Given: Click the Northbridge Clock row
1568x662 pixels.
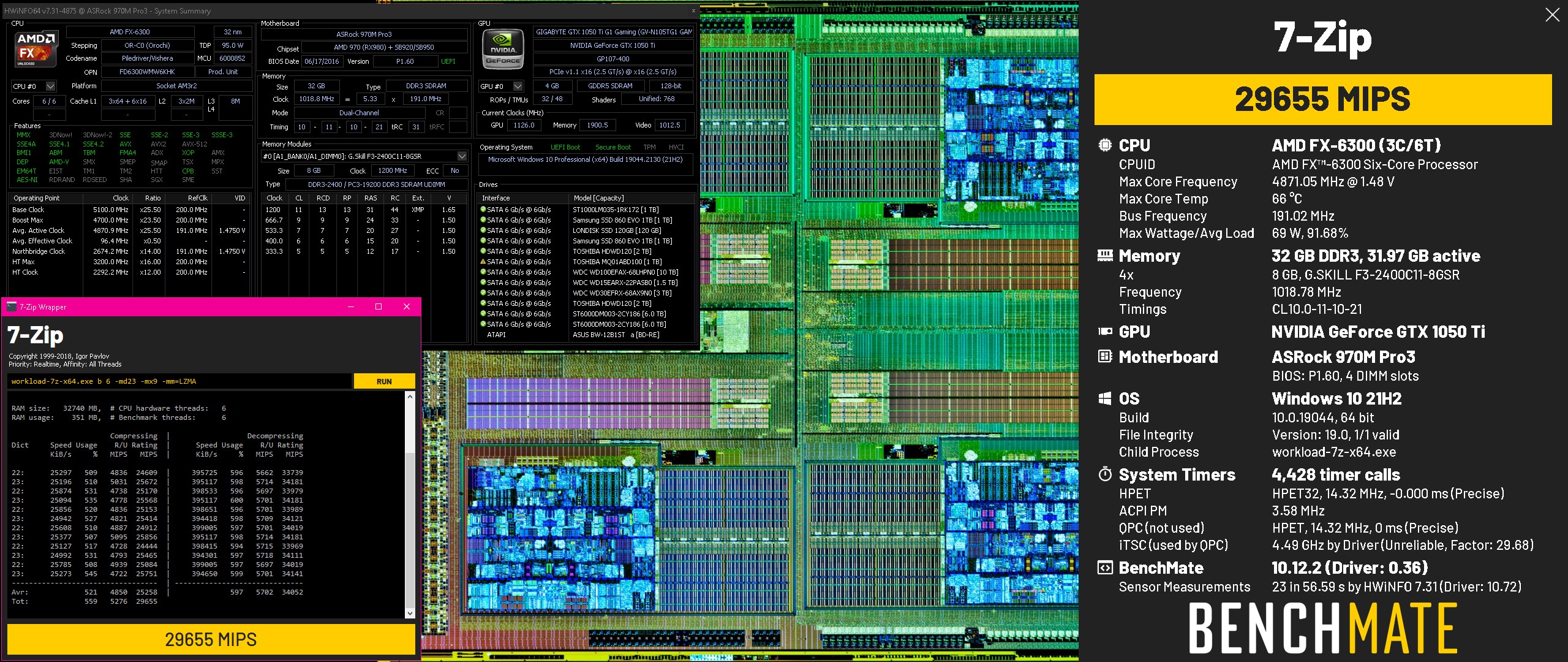Looking at the screenshot, I should pyautogui.click(x=129, y=251).
